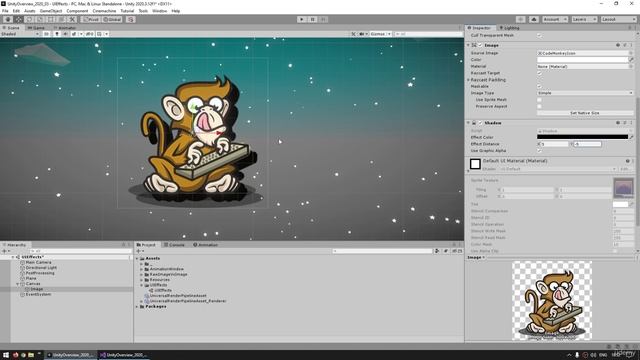This screenshot has width=640, height=360.
Task: Select the Move tool in toolbar
Action: click(x=18, y=19)
